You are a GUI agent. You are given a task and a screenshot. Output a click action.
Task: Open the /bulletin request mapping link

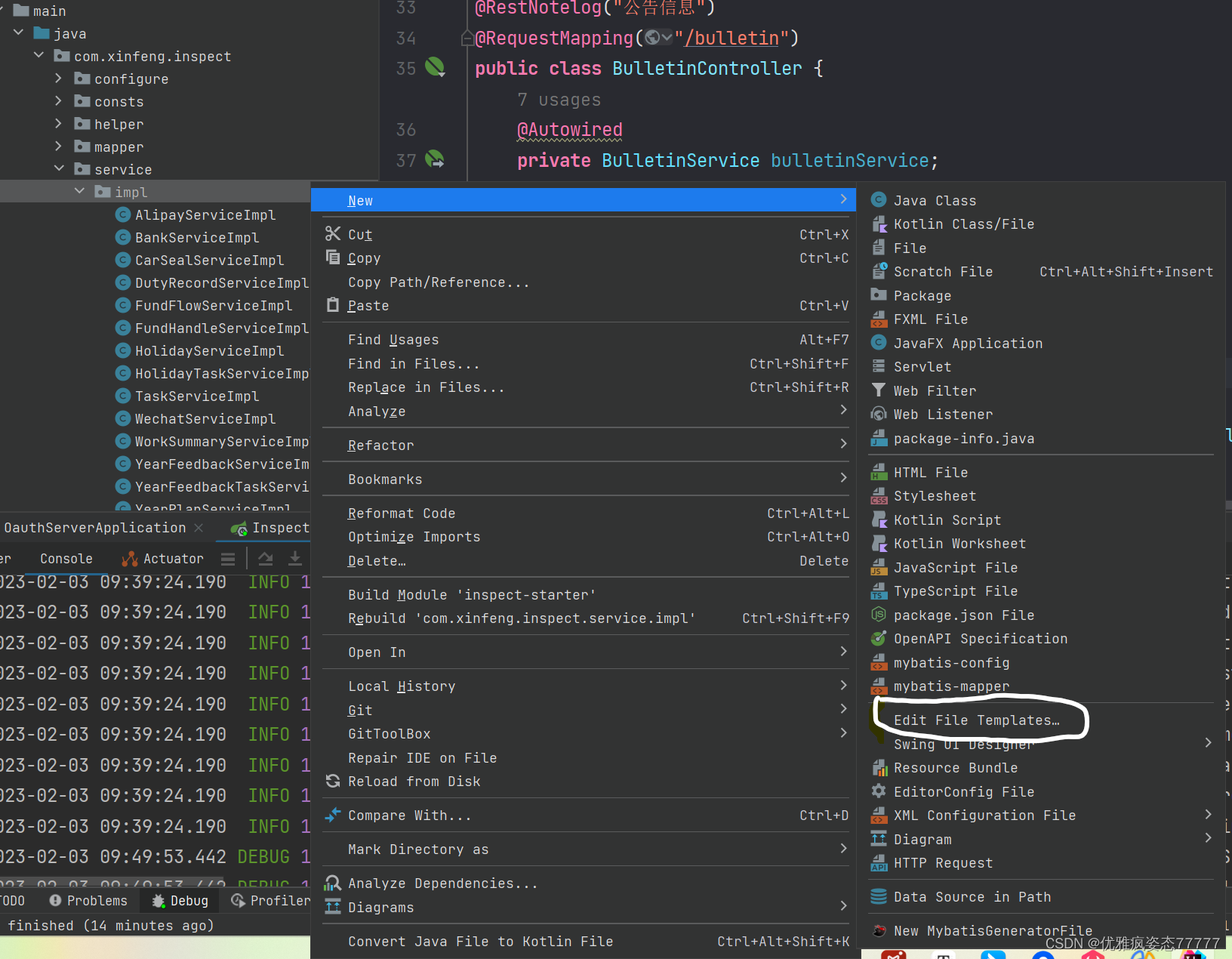coord(731,38)
